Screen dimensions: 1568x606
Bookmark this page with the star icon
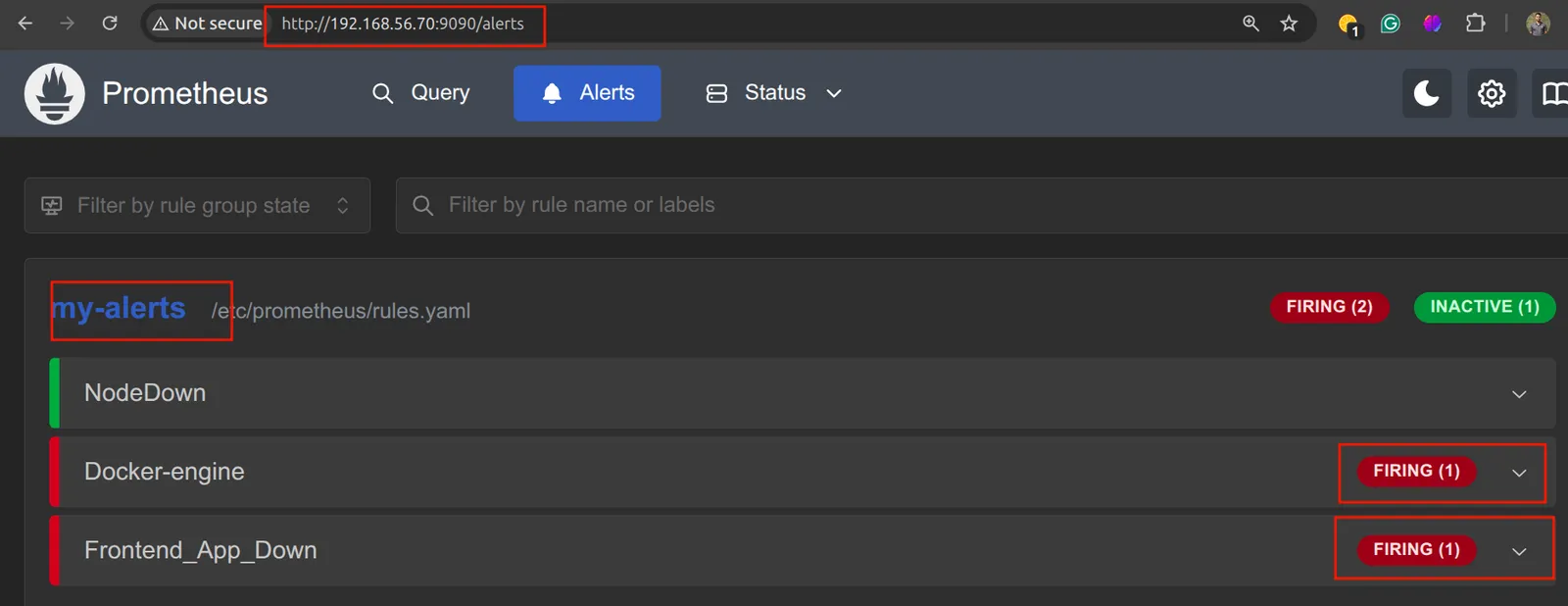(1289, 24)
